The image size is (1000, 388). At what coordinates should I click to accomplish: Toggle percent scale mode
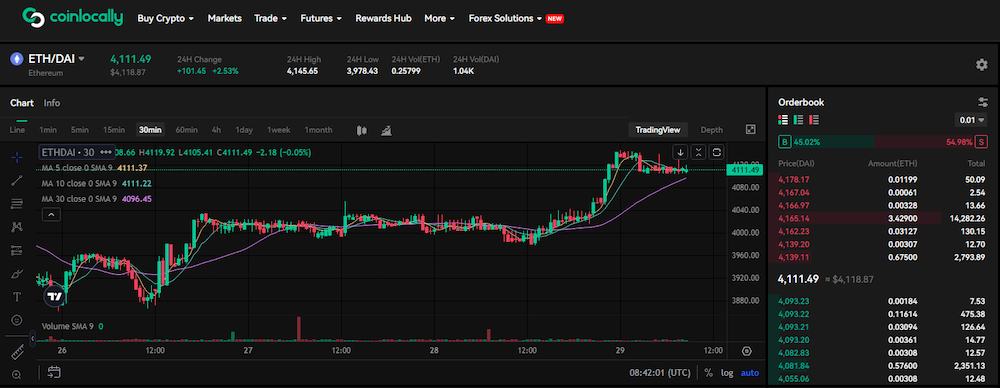point(708,373)
